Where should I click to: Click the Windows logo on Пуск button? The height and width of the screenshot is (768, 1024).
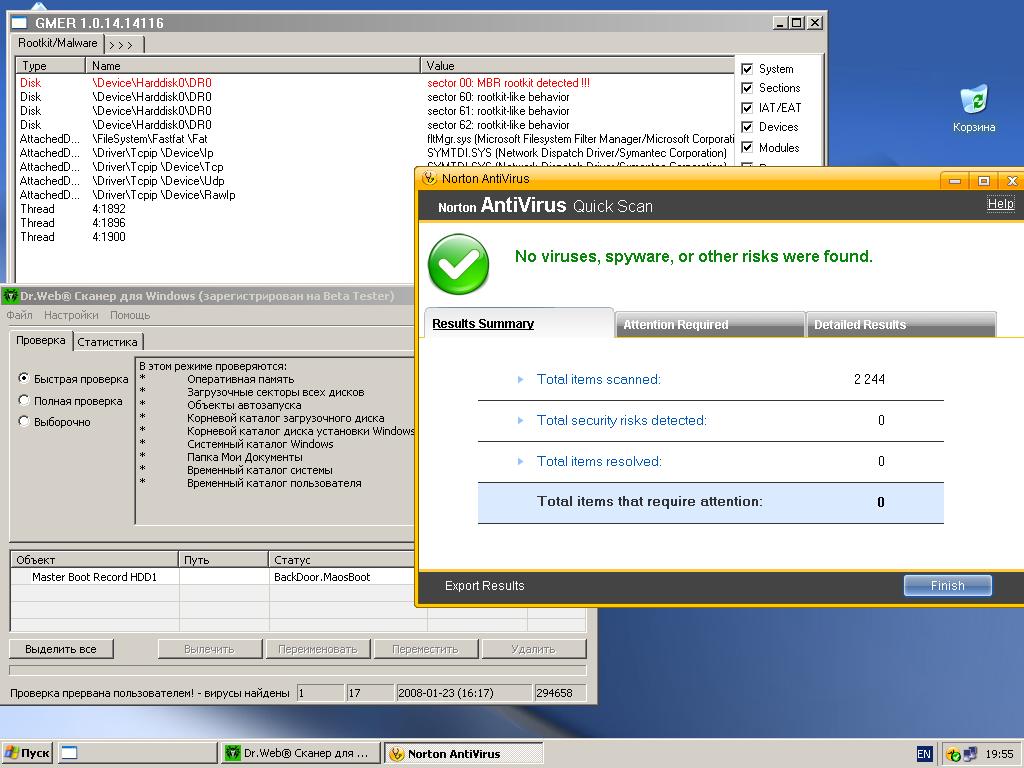click(10, 753)
